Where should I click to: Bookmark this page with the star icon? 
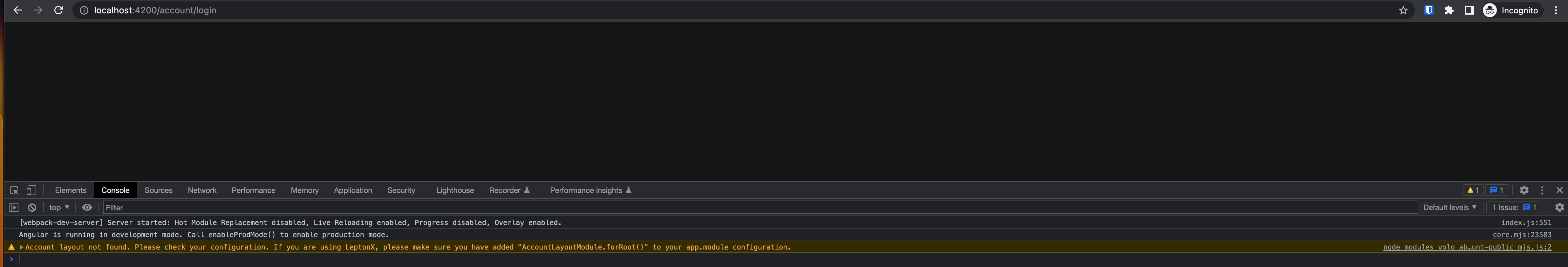point(1403,10)
